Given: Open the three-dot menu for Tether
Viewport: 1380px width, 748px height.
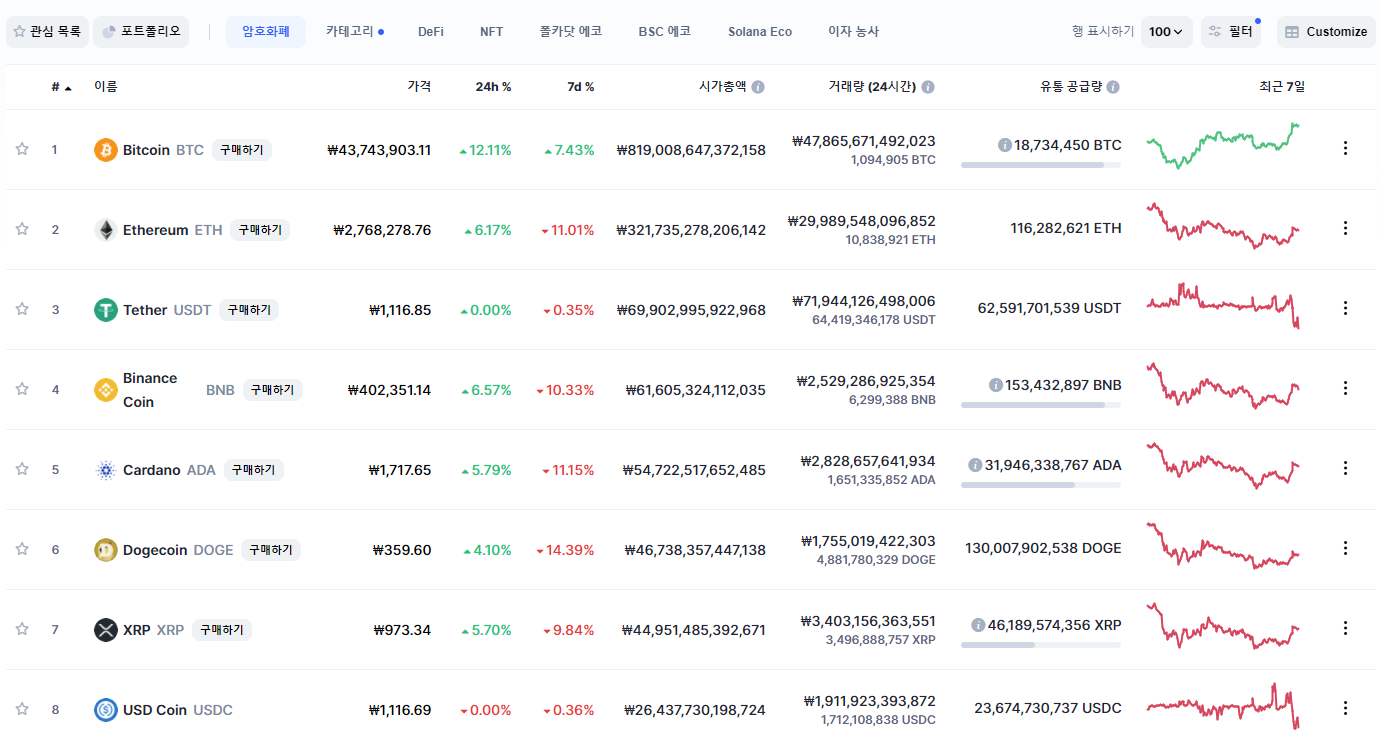Looking at the screenshot, I should point(1345,308).
